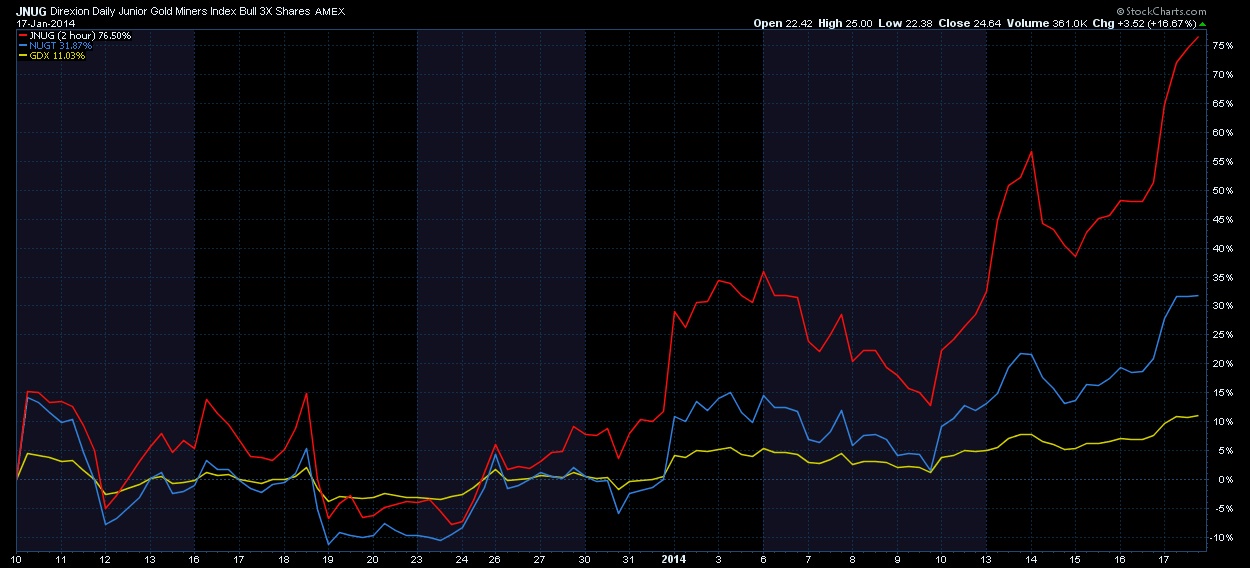
Task: Click the date axis label 24
Action: click(x=461, y=561)
